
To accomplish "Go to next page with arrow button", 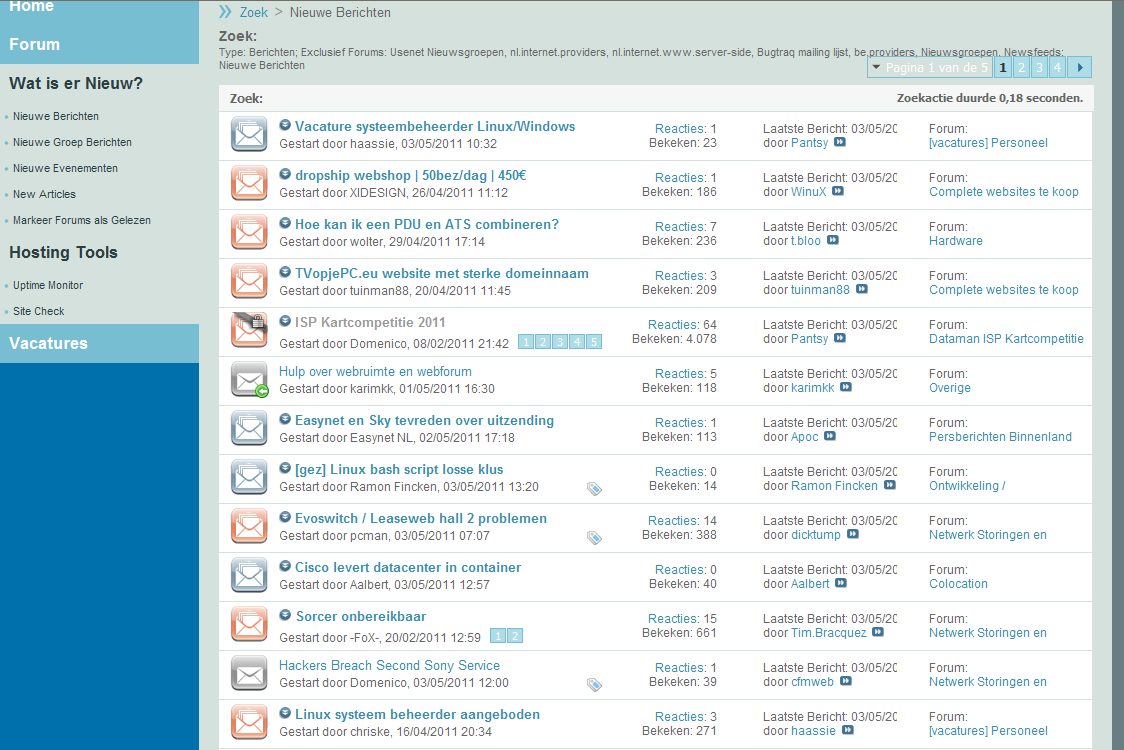I will pos(1080,67).
